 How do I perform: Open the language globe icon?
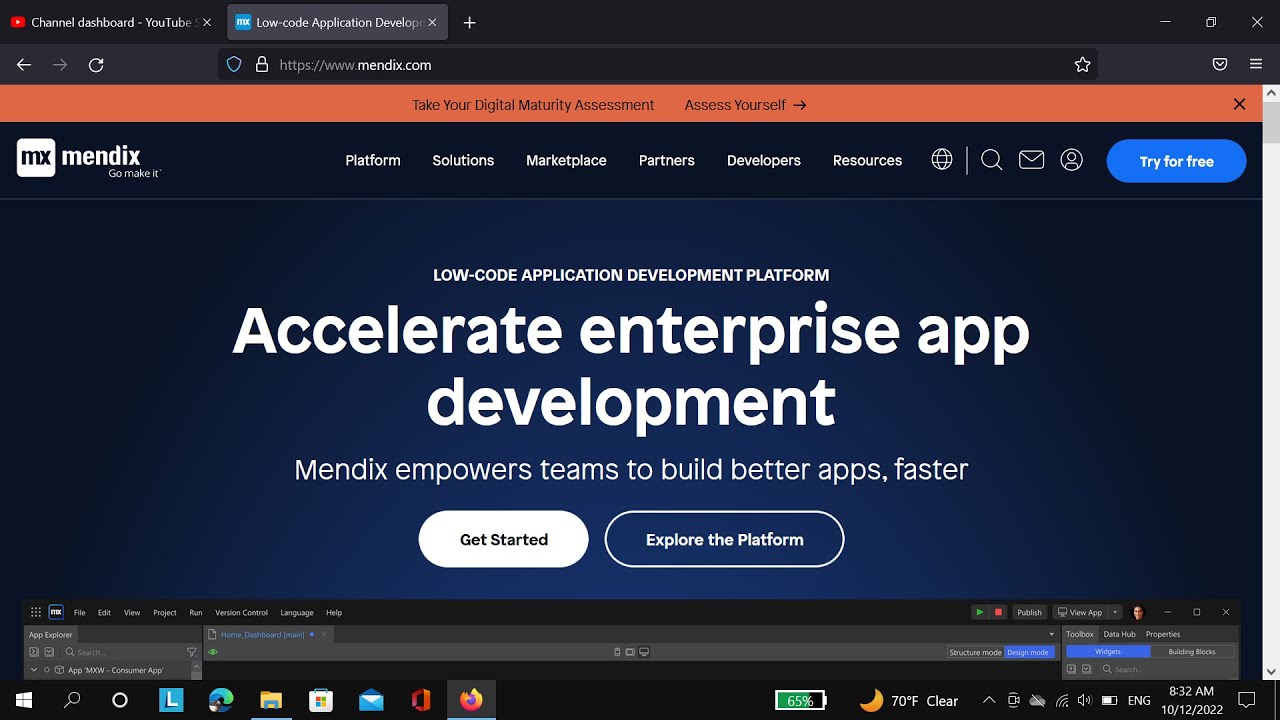point(942,160)
